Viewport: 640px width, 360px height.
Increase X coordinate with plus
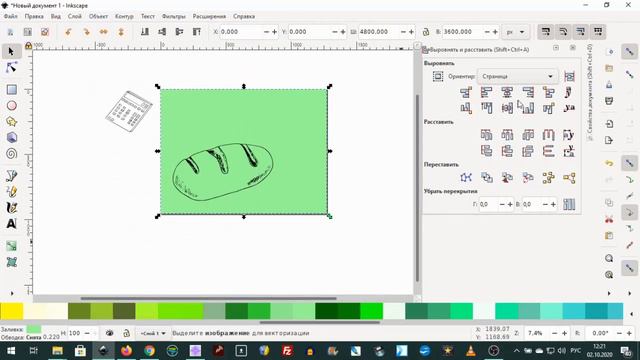[274, 32]
